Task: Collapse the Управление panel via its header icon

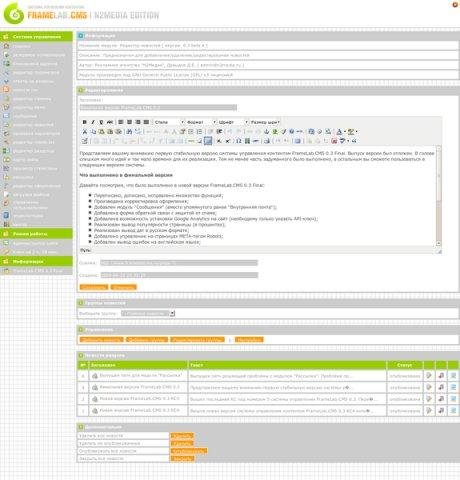Action: tap(81, 330)
